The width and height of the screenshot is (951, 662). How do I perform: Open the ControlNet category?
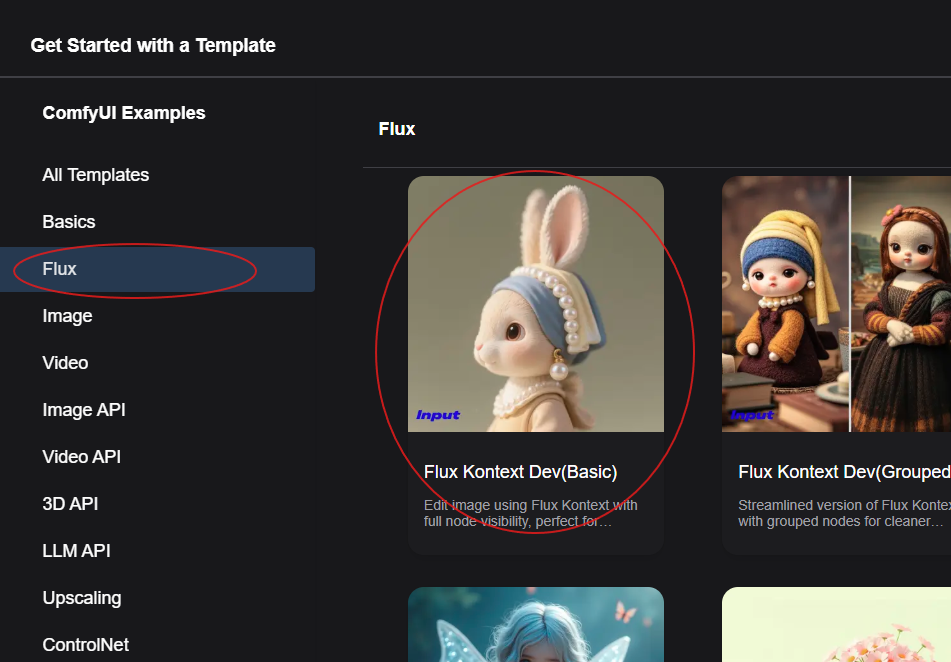[86, 645]
